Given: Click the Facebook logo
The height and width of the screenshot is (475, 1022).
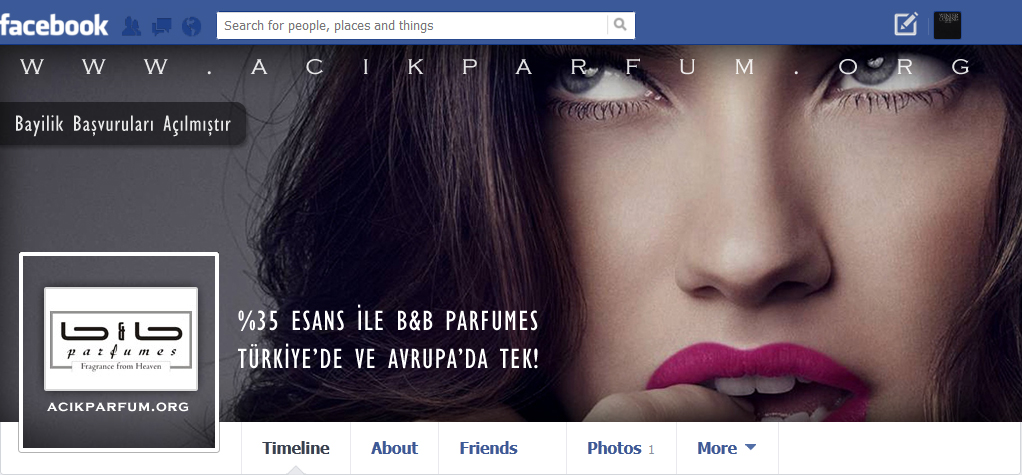Looking at the screenshot, I should point(54,25).
